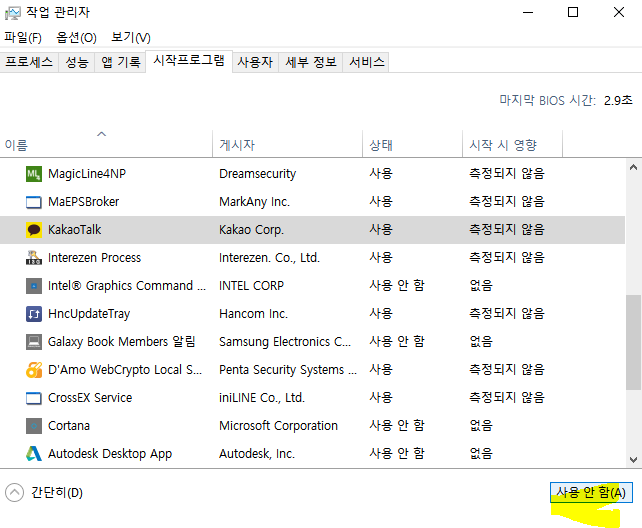Sort by the 게시자 column header

pyautogui.click(x=287, y=144)
